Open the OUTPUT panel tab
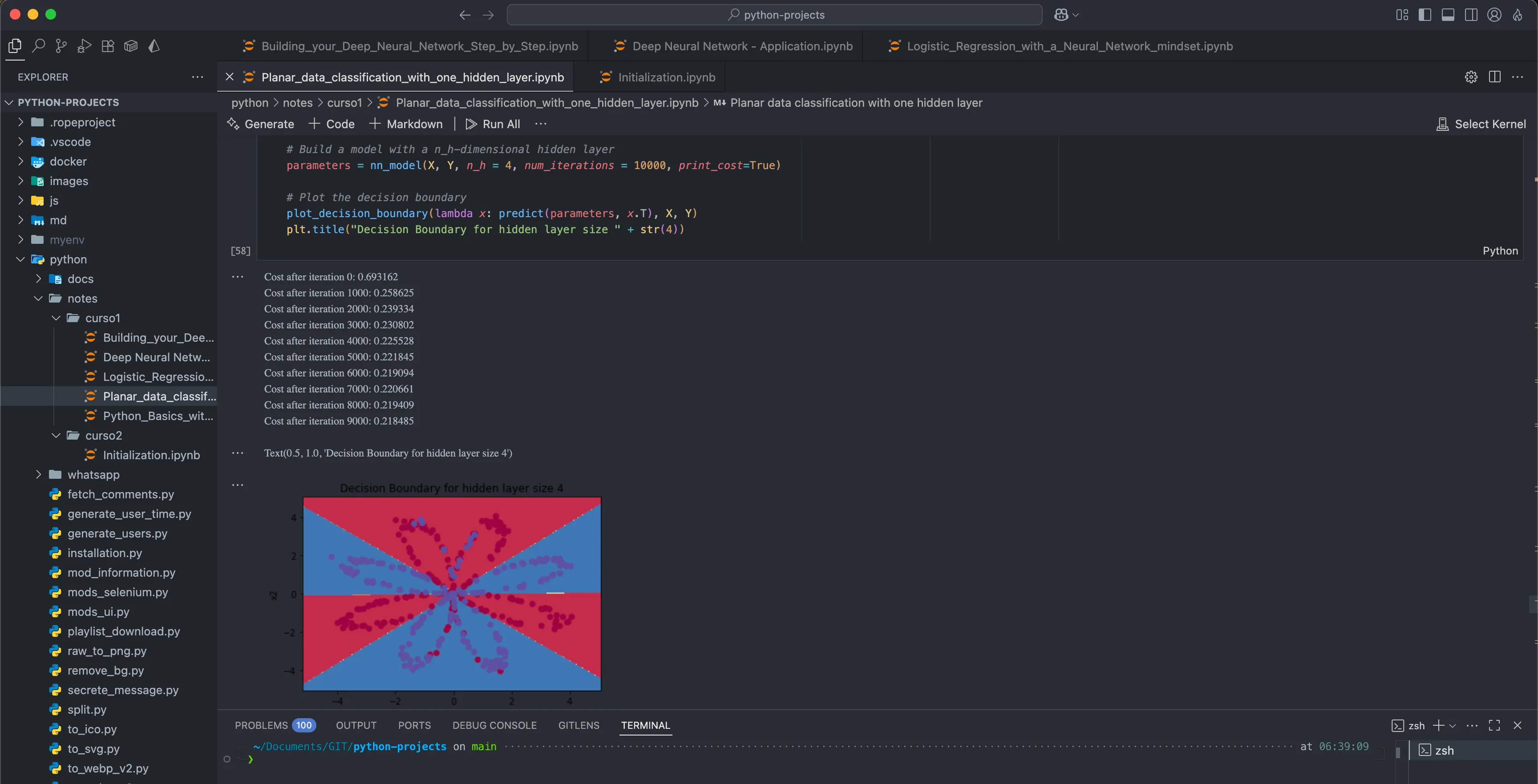The width and height of the screenshot is (1538, 784). click(356, 725)
